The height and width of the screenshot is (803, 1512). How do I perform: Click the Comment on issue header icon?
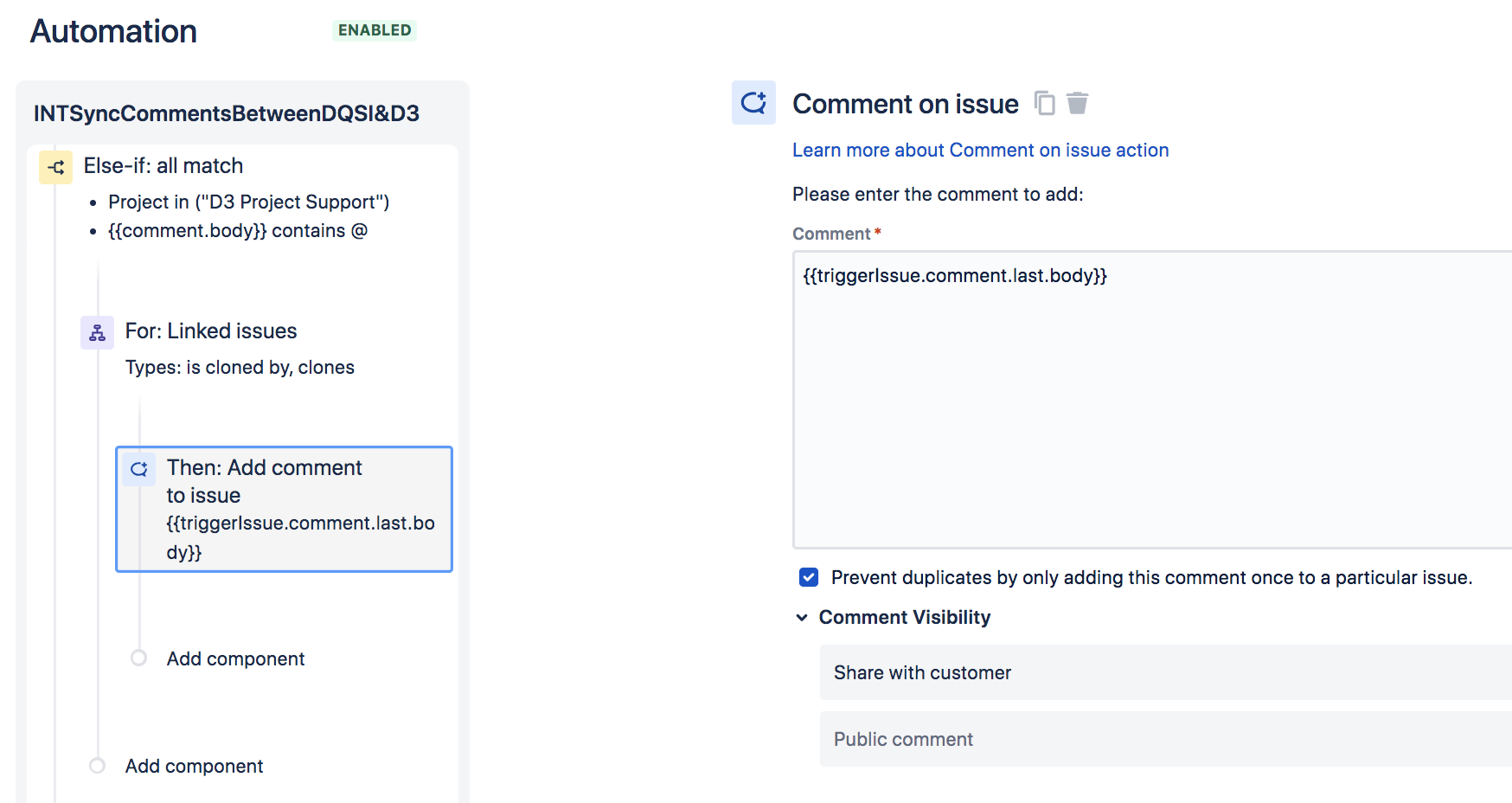coord(753,103)
